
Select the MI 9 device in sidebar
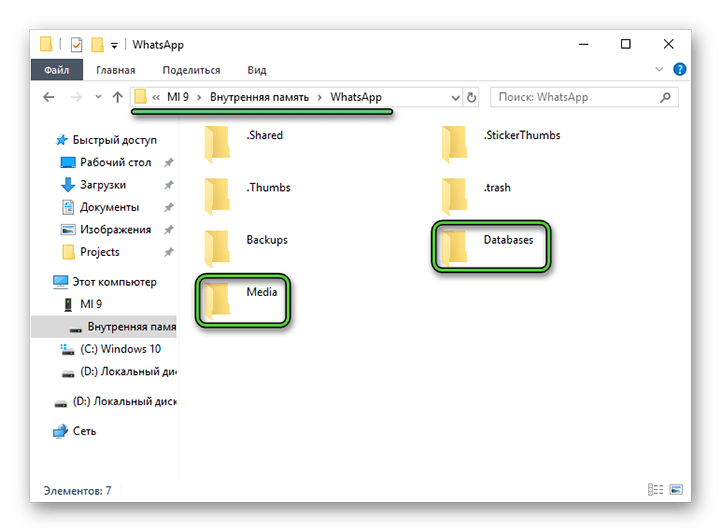pyautogui.click(x=83, y=304)
